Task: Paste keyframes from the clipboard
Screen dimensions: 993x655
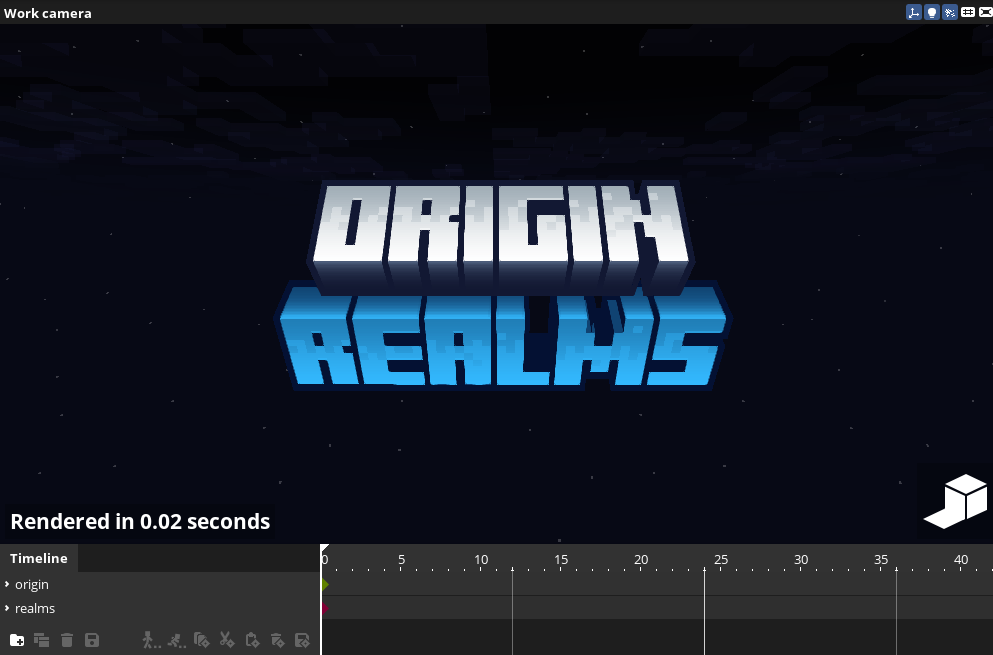Action: tap(251, 640)
